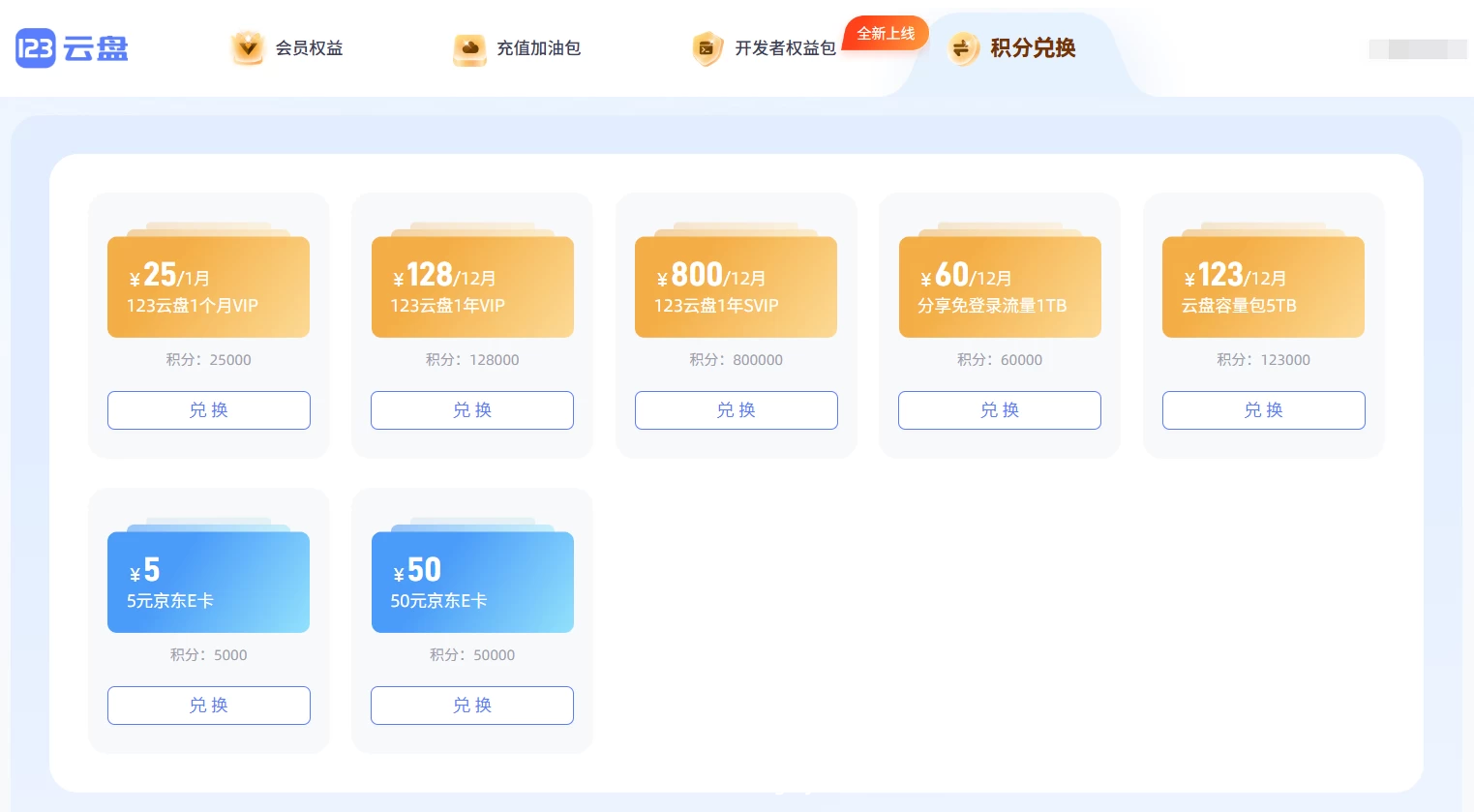Click the ¥25/1月 VIP card
The image size is (1474, 812).
(x=209, y=287)
